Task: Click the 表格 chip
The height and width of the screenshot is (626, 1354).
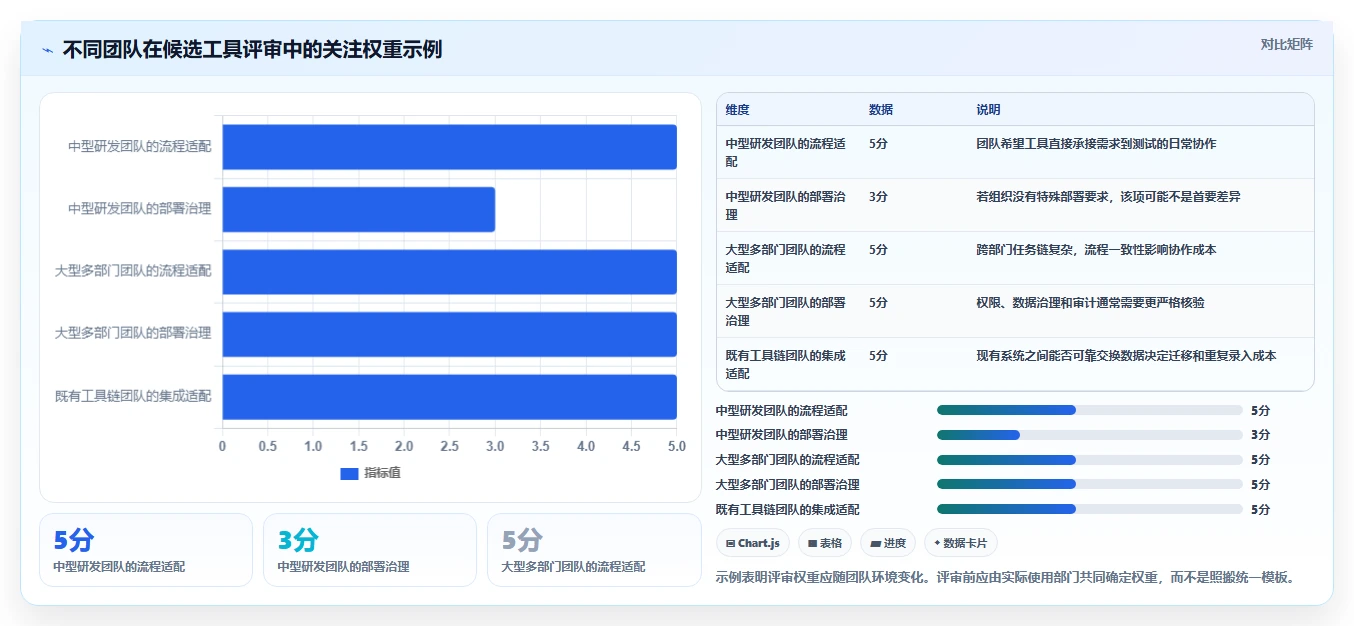Action: pyautogui.click(x=825, y=543)
